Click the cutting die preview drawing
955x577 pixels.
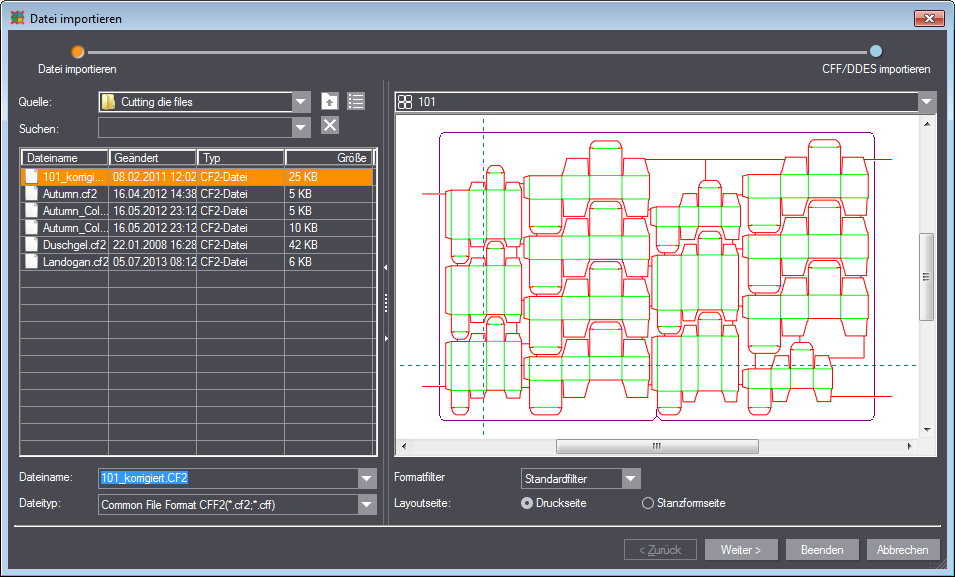[x=657, y=277]
